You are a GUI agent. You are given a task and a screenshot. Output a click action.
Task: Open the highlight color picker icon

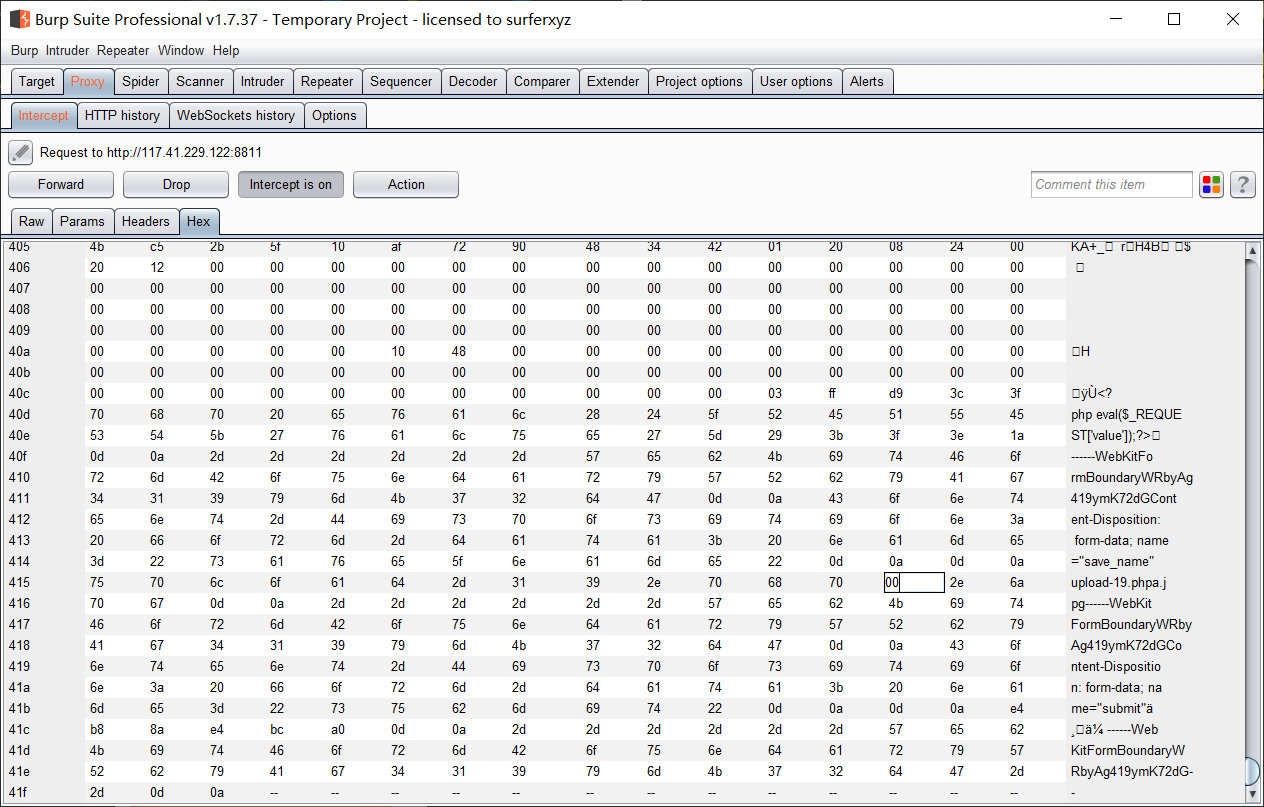(1212, 184)
